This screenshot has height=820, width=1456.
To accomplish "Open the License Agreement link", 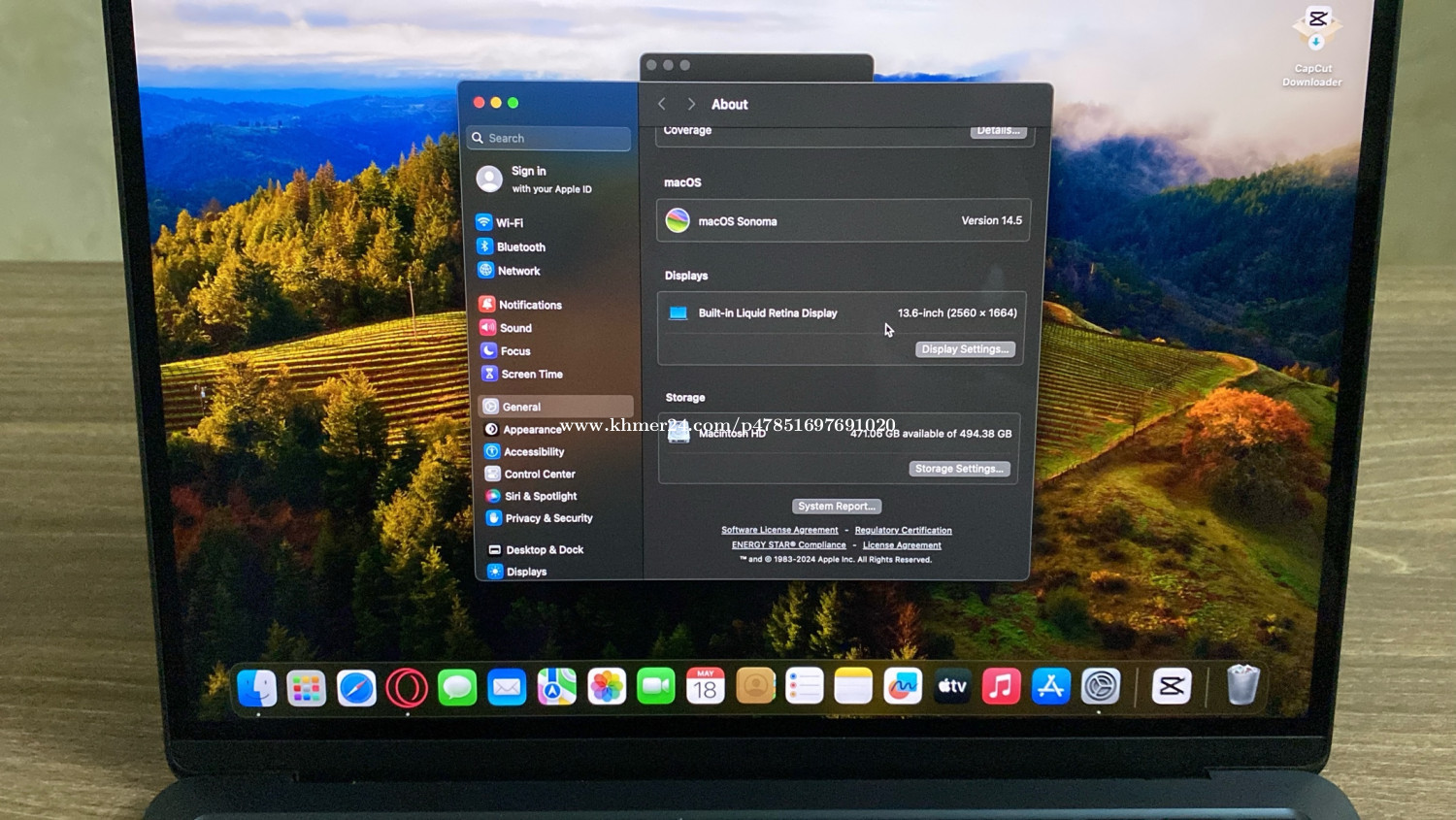I will coord(902,544).
